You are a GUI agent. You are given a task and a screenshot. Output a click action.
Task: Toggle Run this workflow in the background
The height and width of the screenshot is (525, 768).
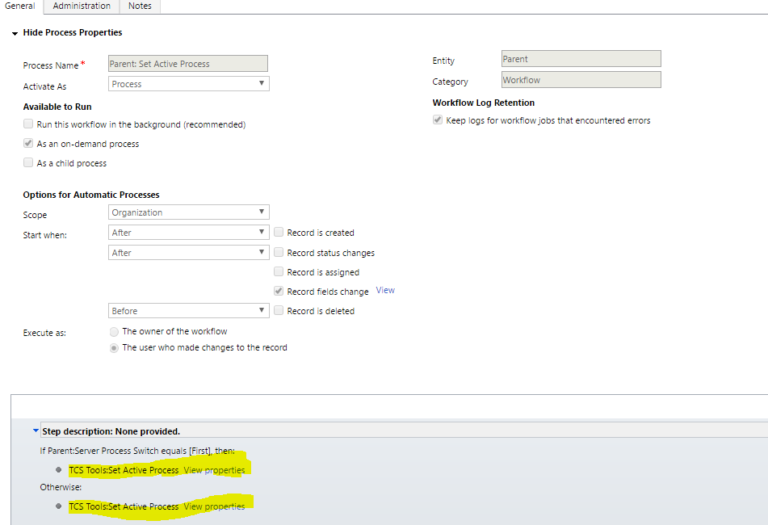[28, 124]
